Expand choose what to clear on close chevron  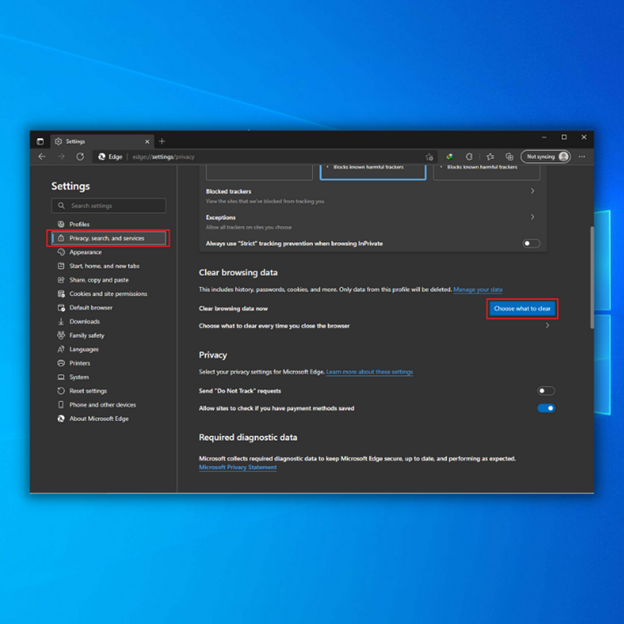[x=548, y=326]
